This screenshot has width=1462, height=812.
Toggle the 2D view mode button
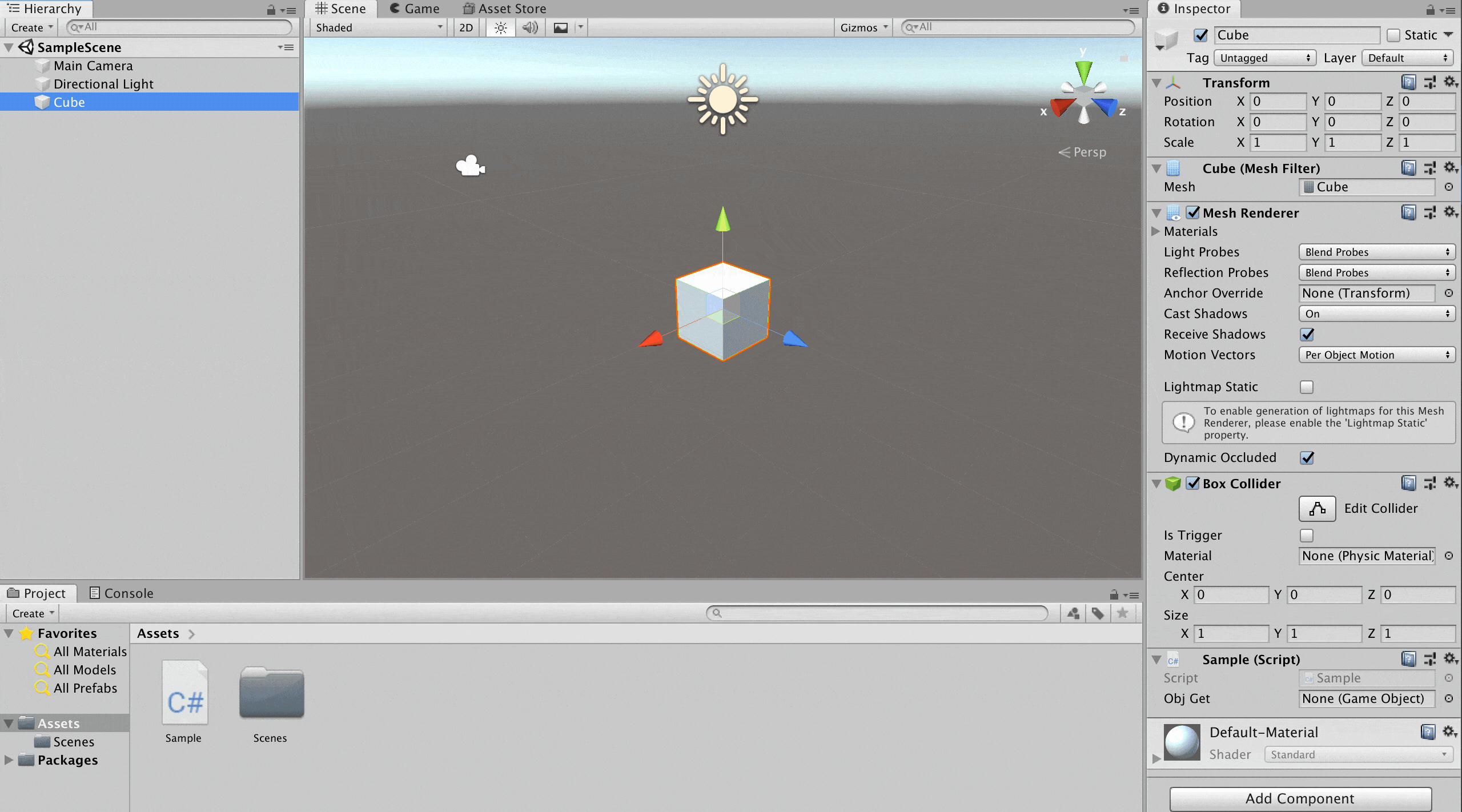467,26
